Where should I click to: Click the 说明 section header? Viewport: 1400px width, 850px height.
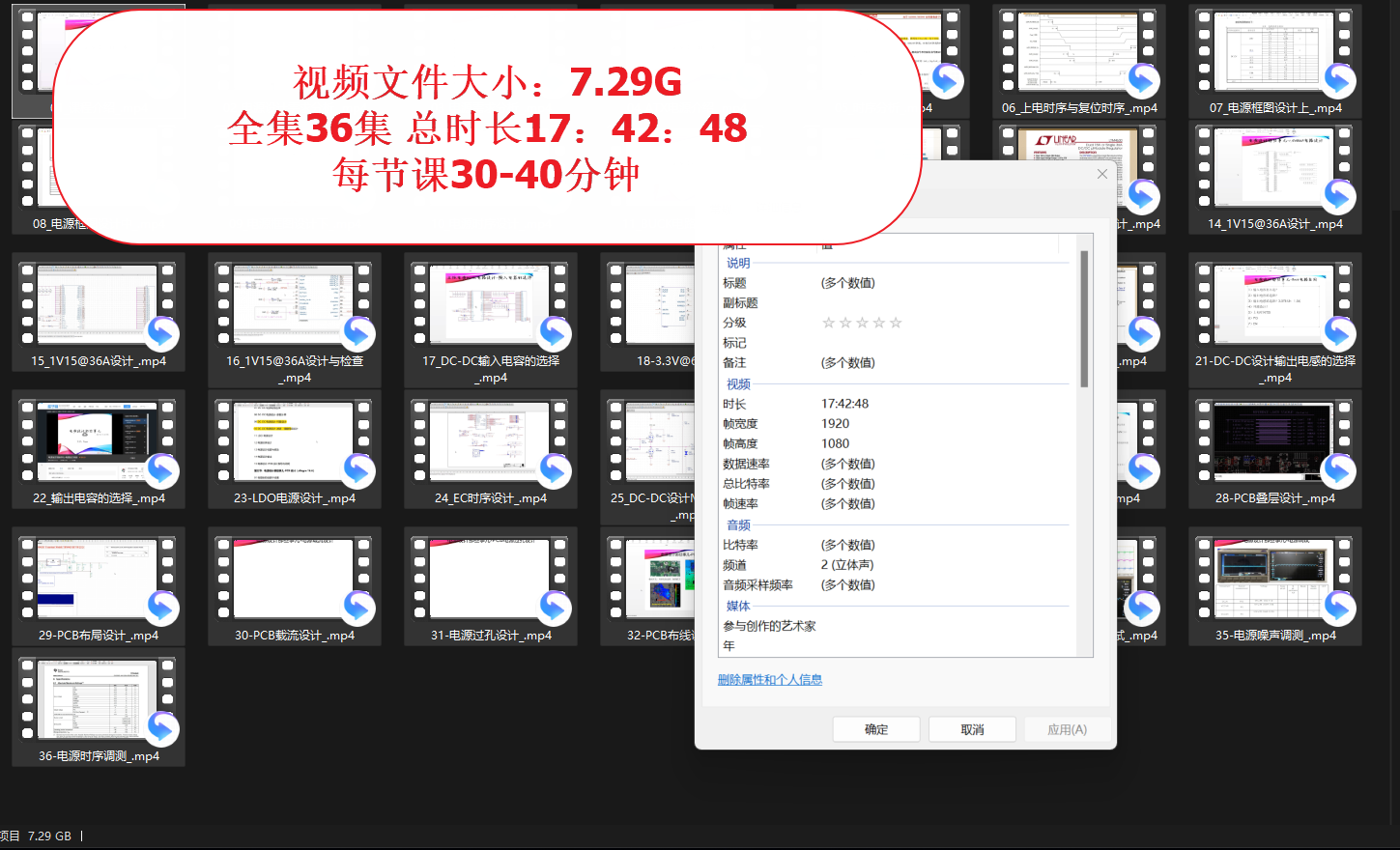pos(738,263)
